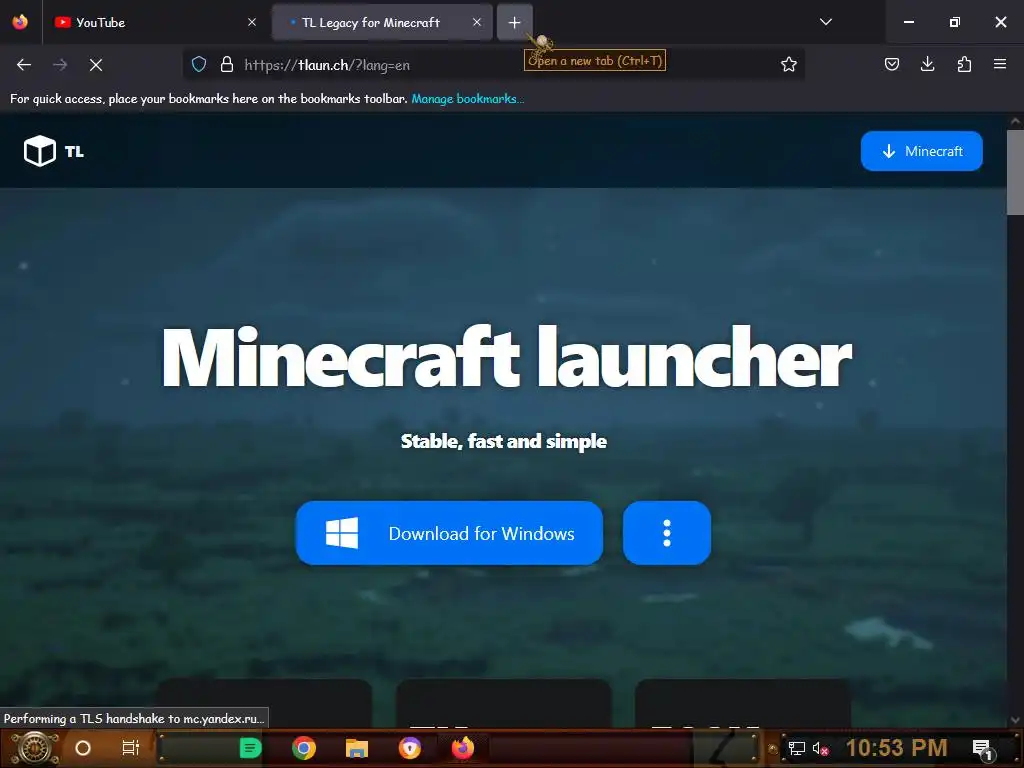Click the blue Minecraft download button in header
The height and width of the screenshot is (768, 1024).
(921, 151)
